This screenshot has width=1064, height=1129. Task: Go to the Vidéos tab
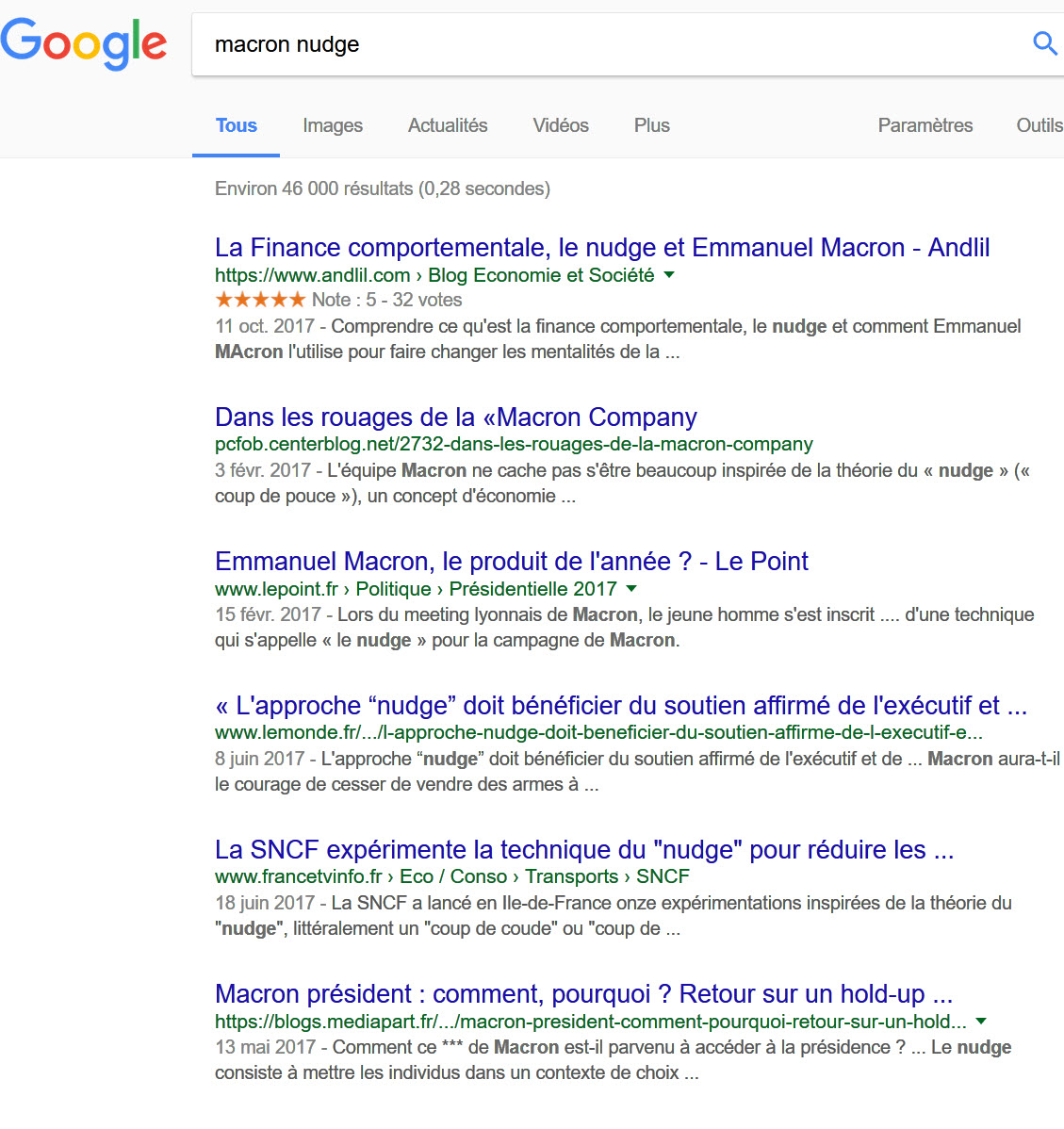point(561,125)
